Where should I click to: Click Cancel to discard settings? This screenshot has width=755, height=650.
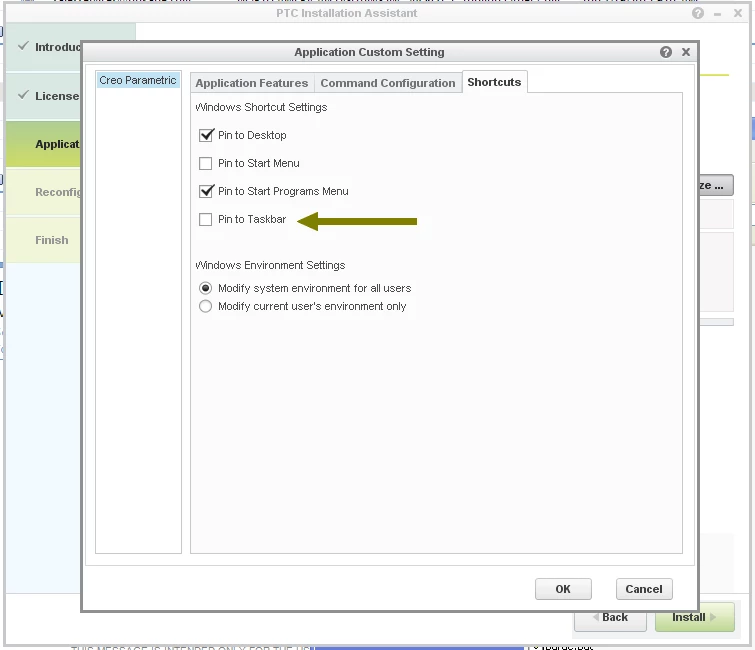[x=644, y=589]
